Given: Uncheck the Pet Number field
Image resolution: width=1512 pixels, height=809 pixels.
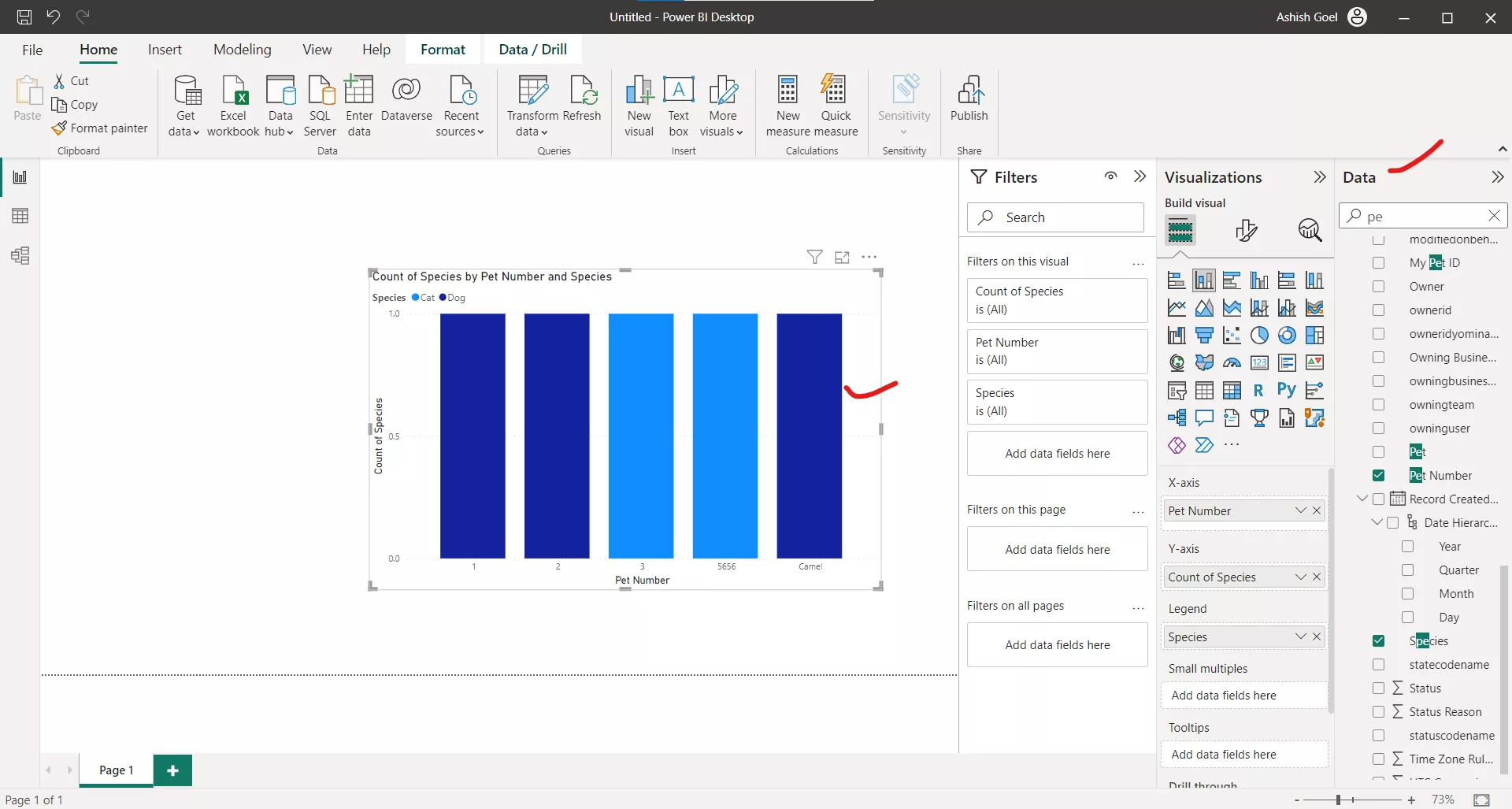Looking at the screenshot, I should [x=1379, y=475].
